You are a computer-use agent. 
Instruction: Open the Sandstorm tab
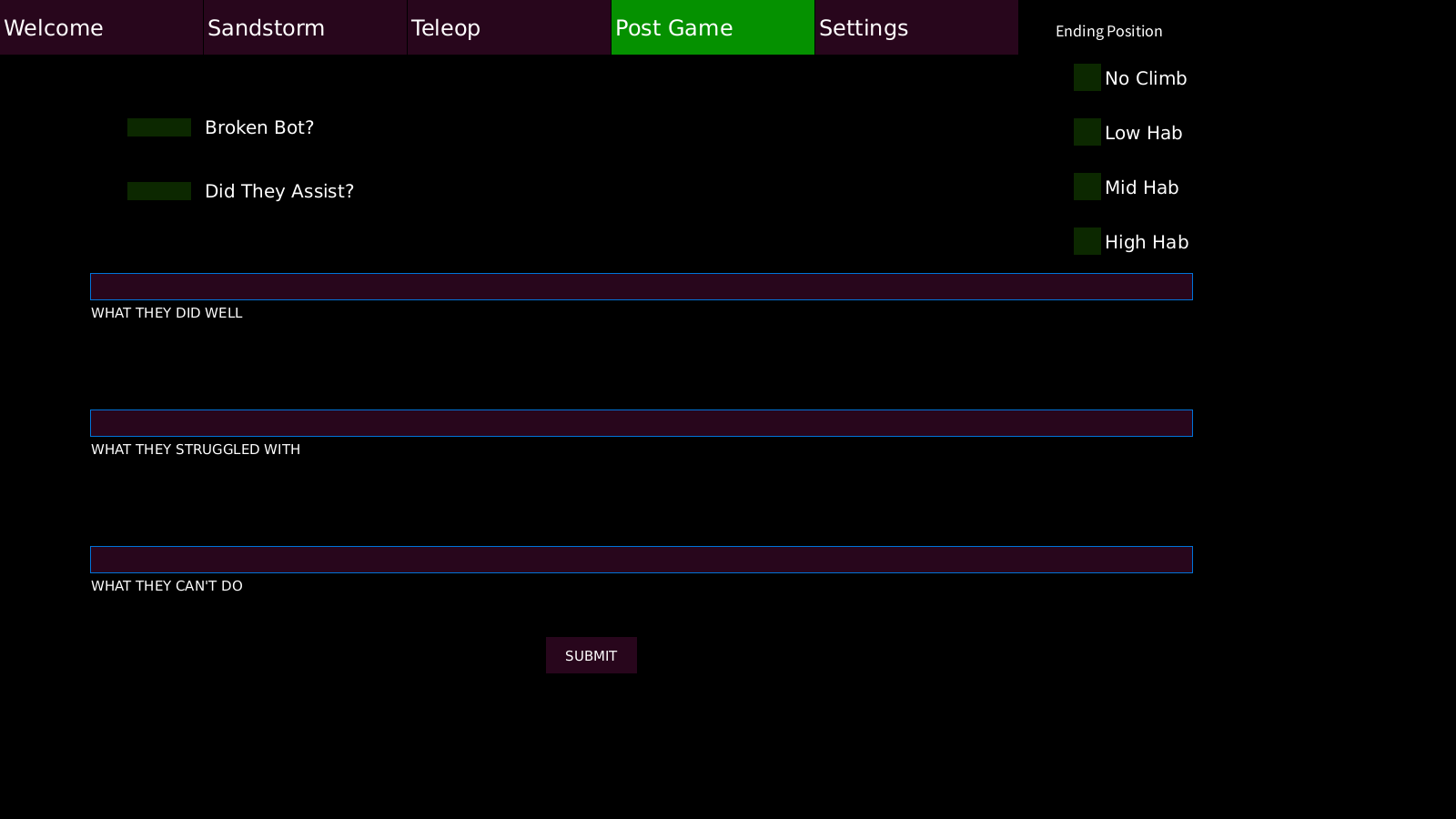coord(305,27)
